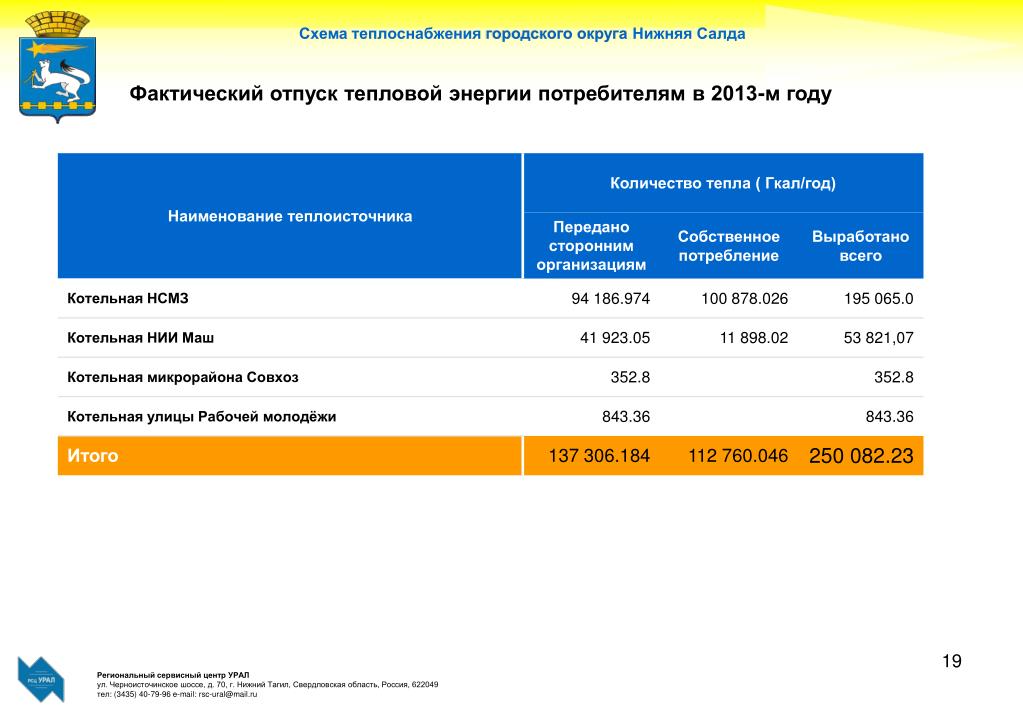Click the Nizhnyaya Salda coat of arms emblem

pos(57,67)
